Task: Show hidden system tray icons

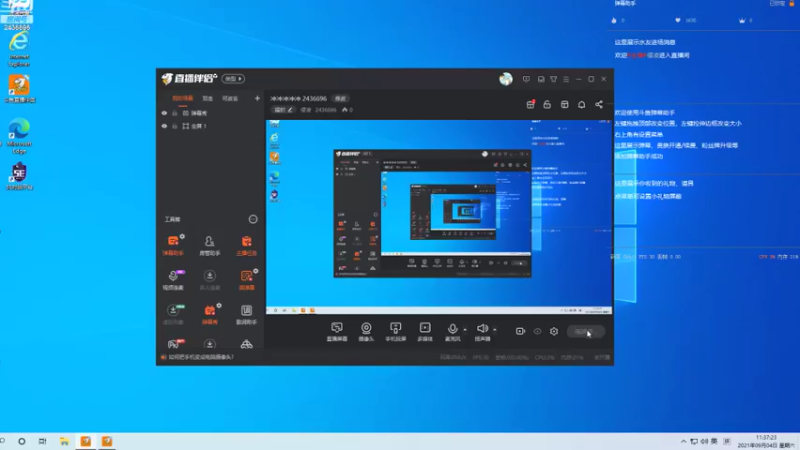Action: [683, 441]
